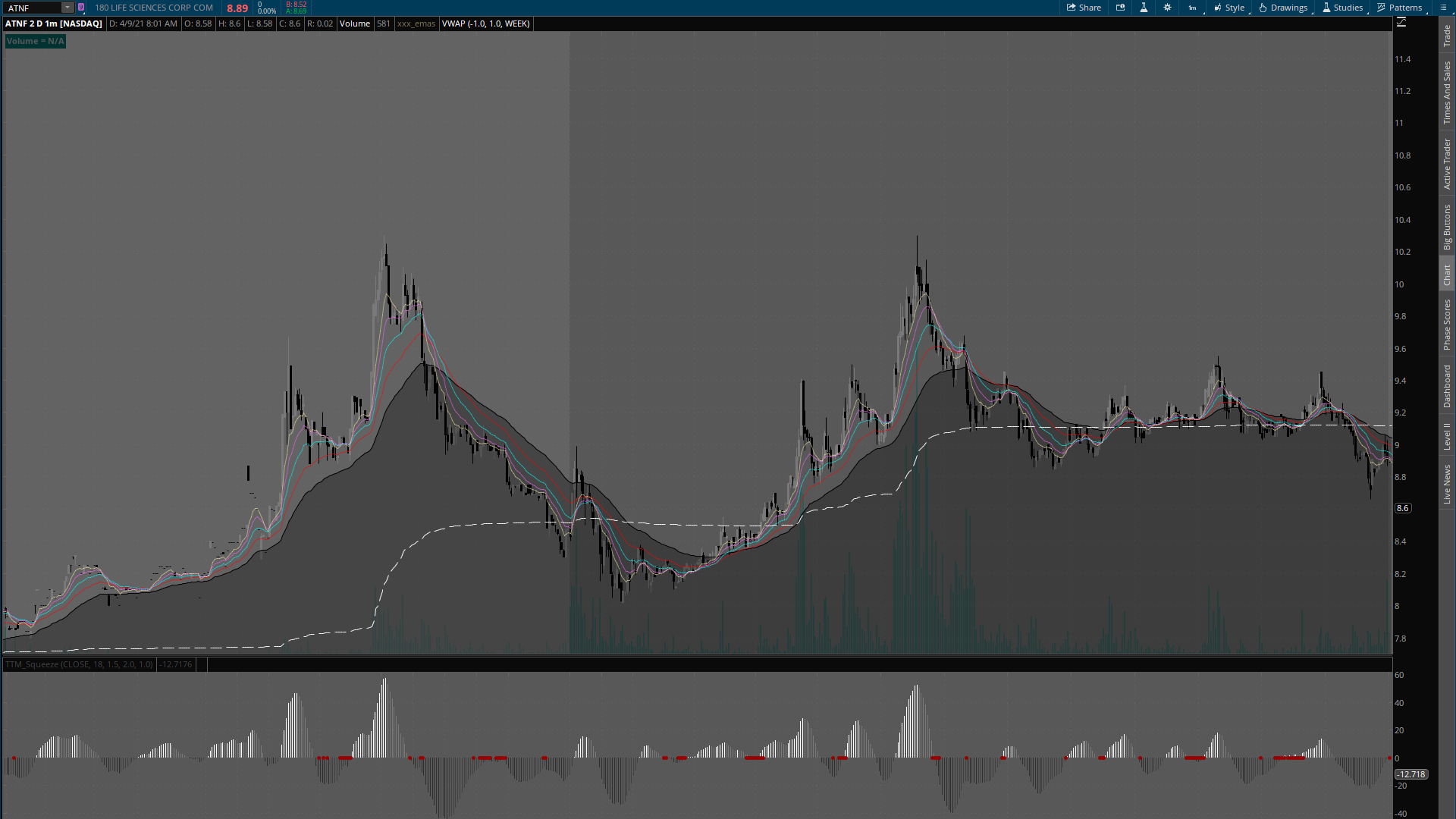Click the VWAP (-1.0, 1.0, WEEK) study label
This screenshot has width=1456, height=819.
point(486,24)
